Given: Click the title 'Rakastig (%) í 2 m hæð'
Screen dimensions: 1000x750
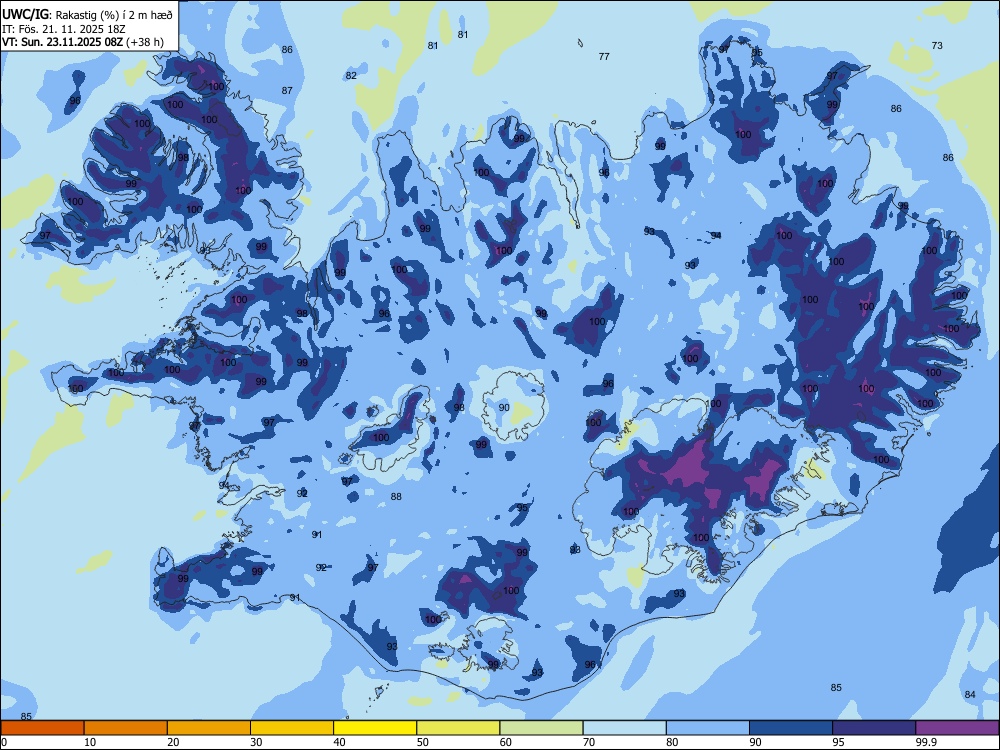Looking at the screenshot, I should 114,15.
